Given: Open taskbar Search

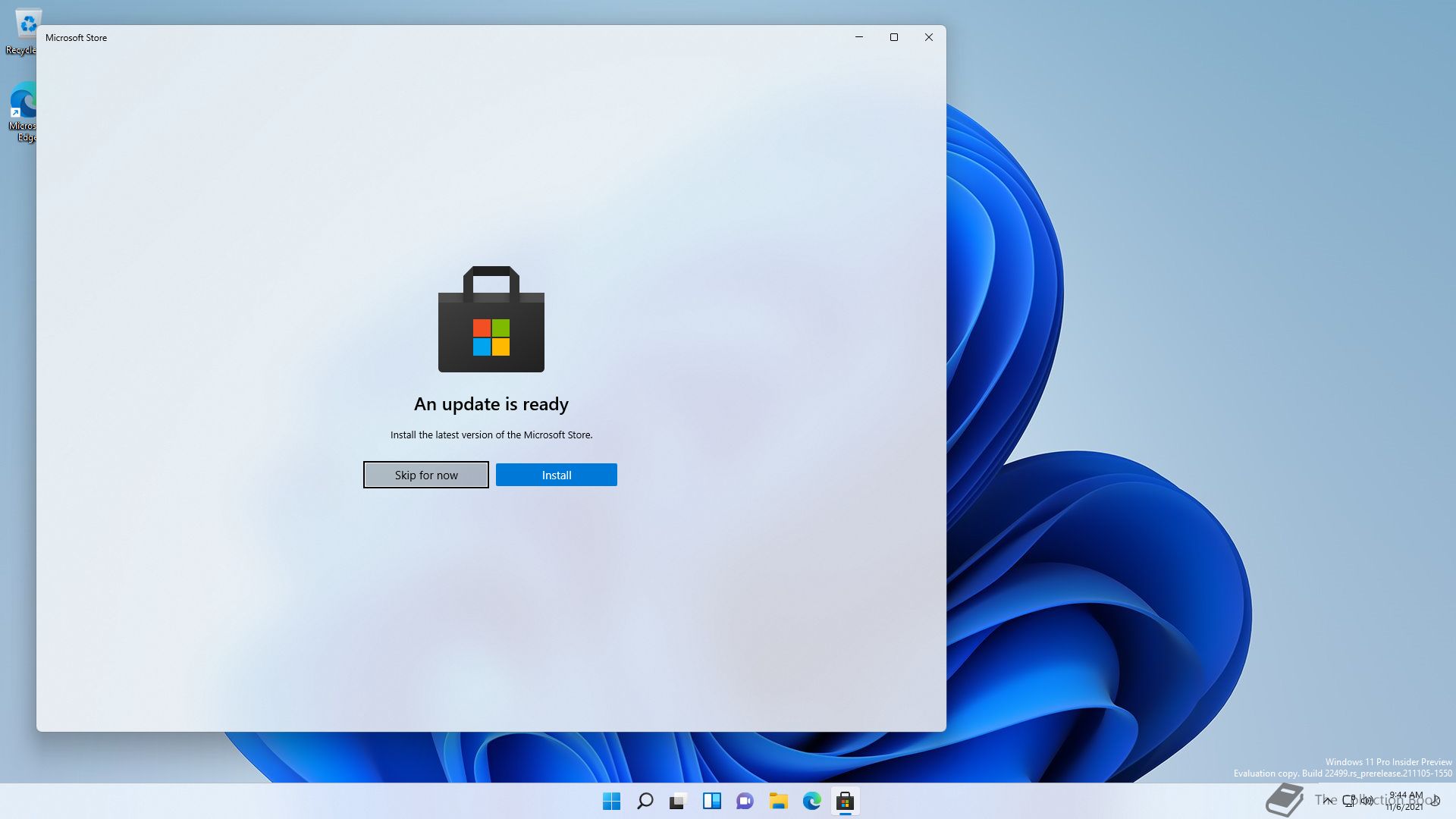Looking at the screenshot, I should pyautogui.click(x=645, y=801).
